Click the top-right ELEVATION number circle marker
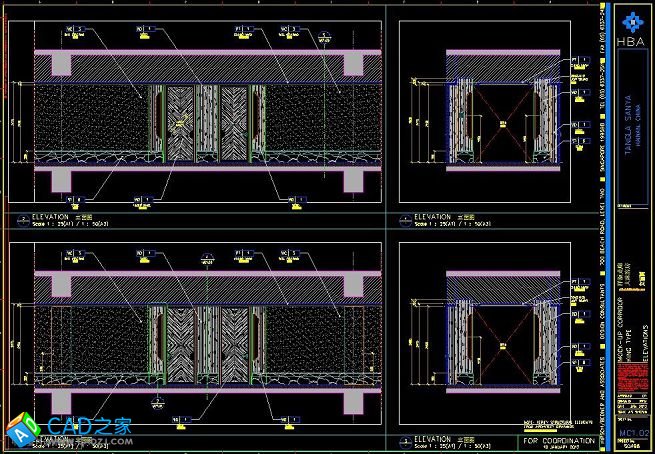 pyautogui.click(x=404, y=217)
